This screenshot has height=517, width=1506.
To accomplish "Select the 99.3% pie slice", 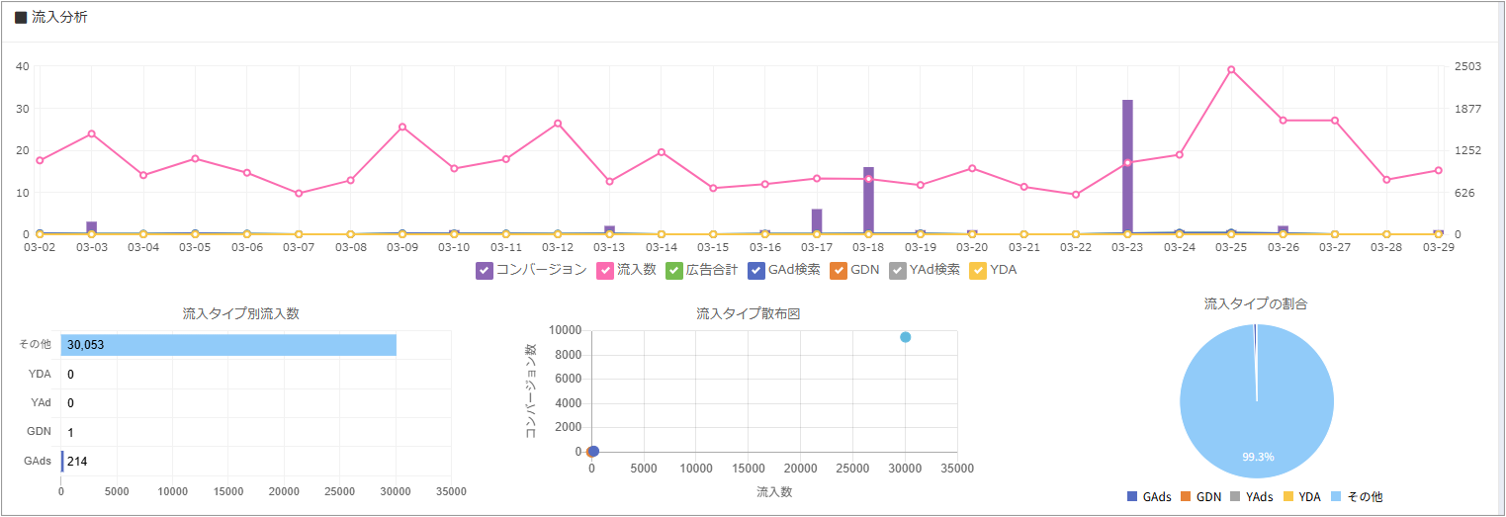I will (1257, 401).
